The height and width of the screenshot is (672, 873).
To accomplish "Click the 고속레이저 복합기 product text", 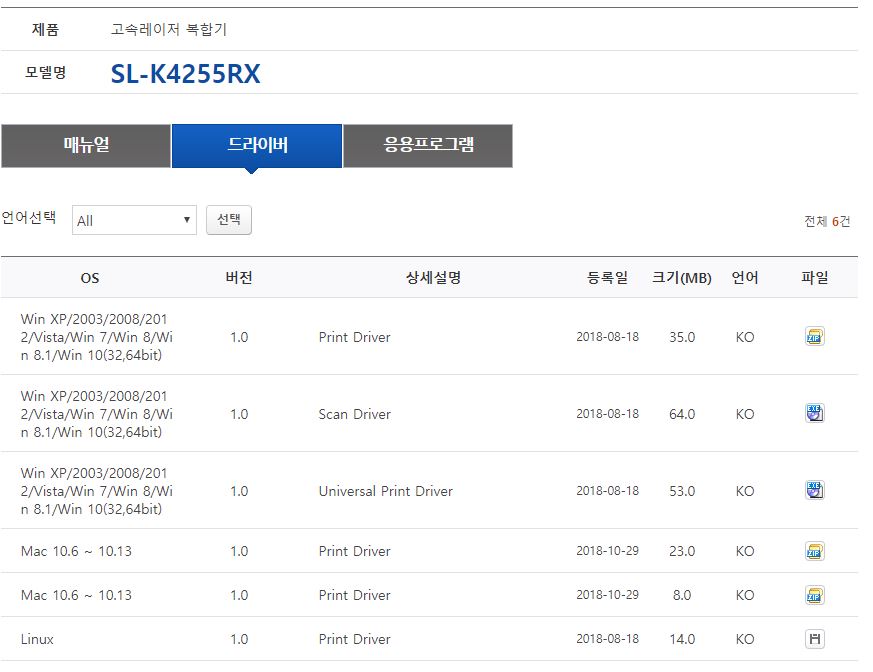I will pos(169,29).
